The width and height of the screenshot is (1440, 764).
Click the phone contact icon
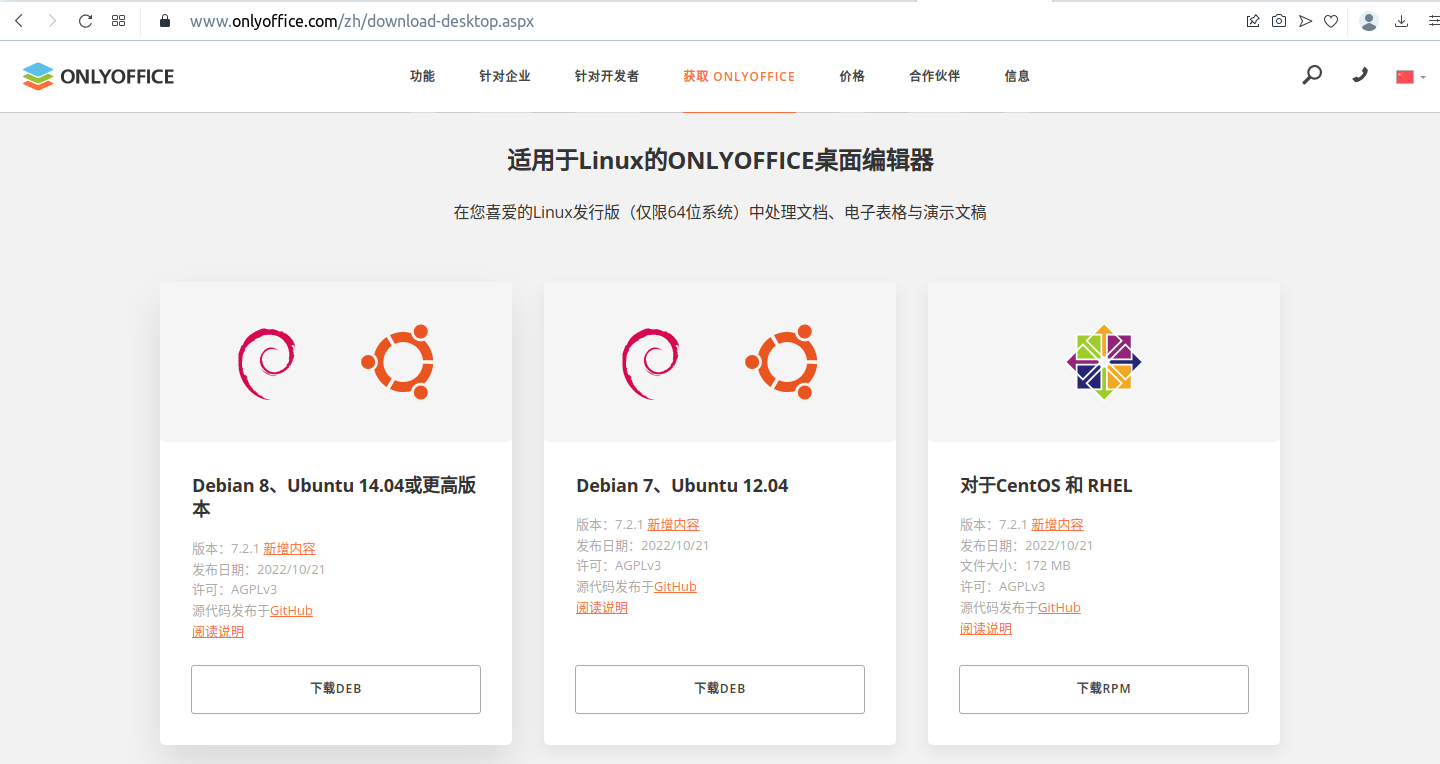(x=1360, y=75)
